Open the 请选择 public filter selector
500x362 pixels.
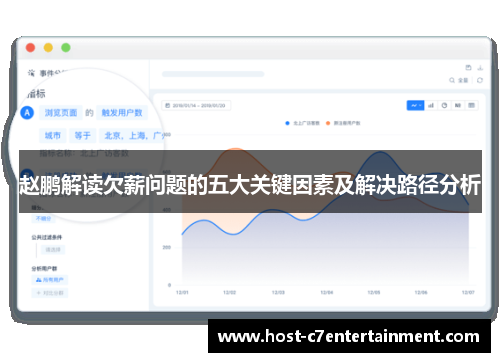coord(53,249)
